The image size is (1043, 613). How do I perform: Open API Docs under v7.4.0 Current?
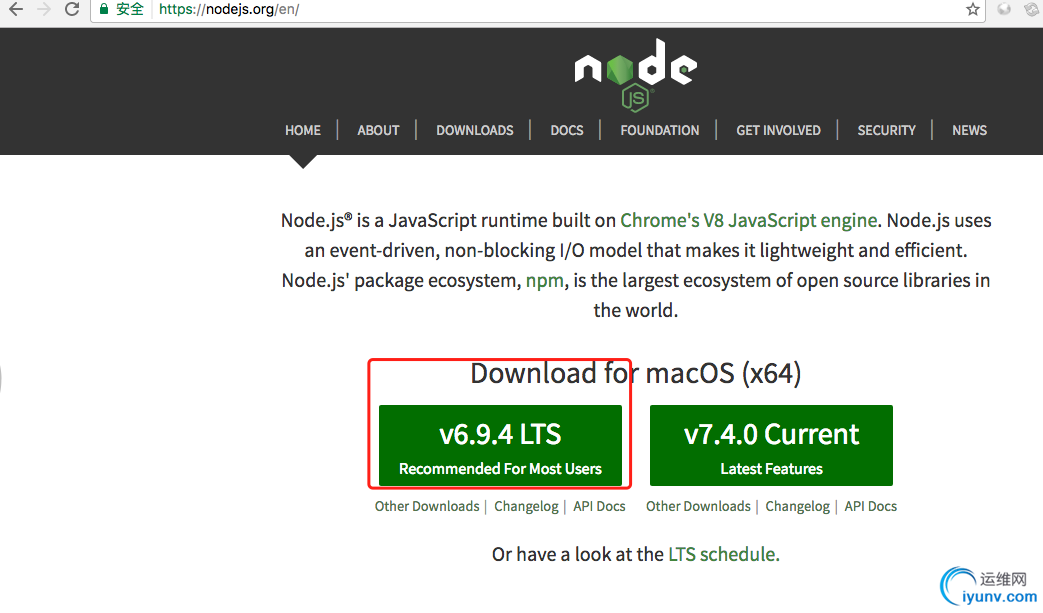point(871,507)
